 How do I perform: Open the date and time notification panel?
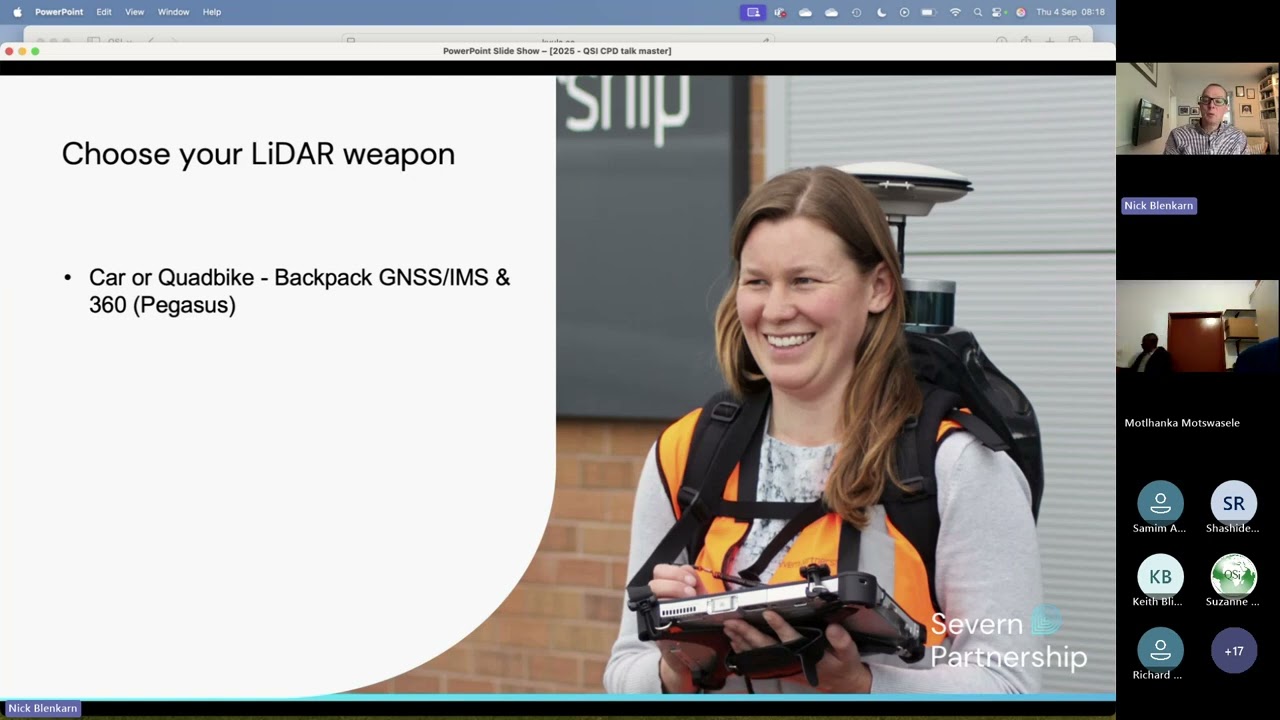(1070, 12)
